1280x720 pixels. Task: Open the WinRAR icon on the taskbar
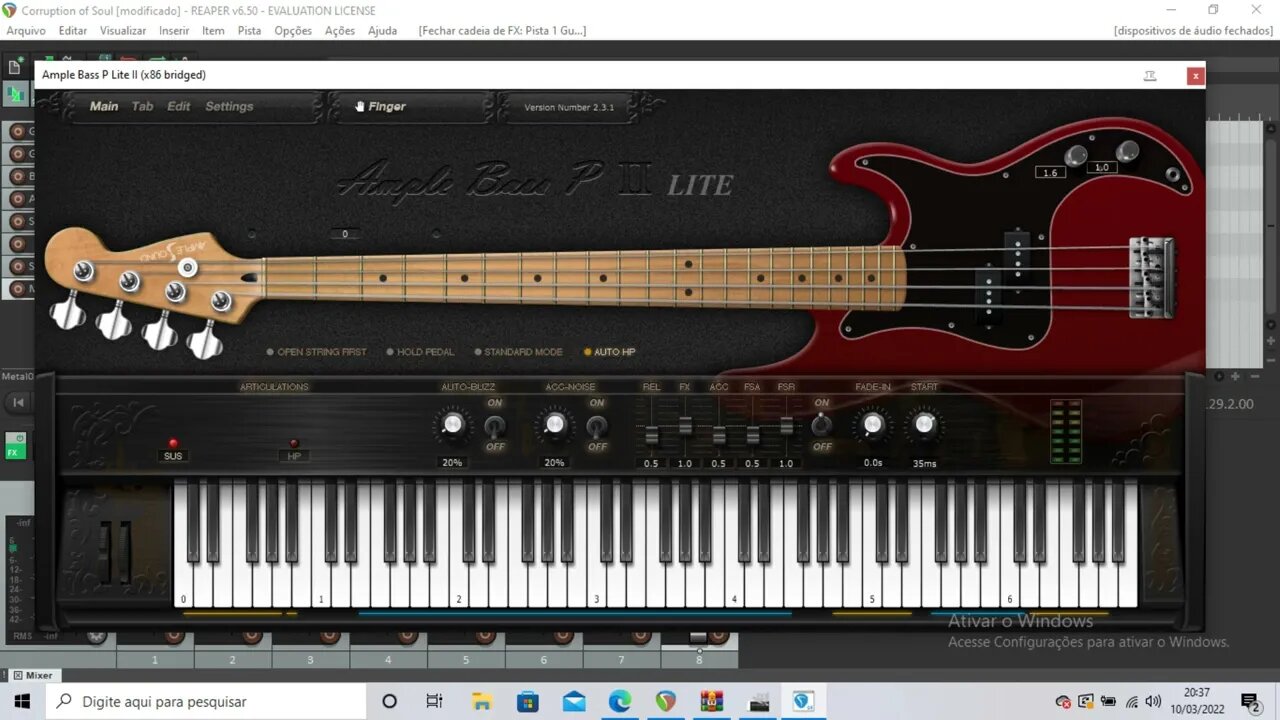[x=712, y=701]
